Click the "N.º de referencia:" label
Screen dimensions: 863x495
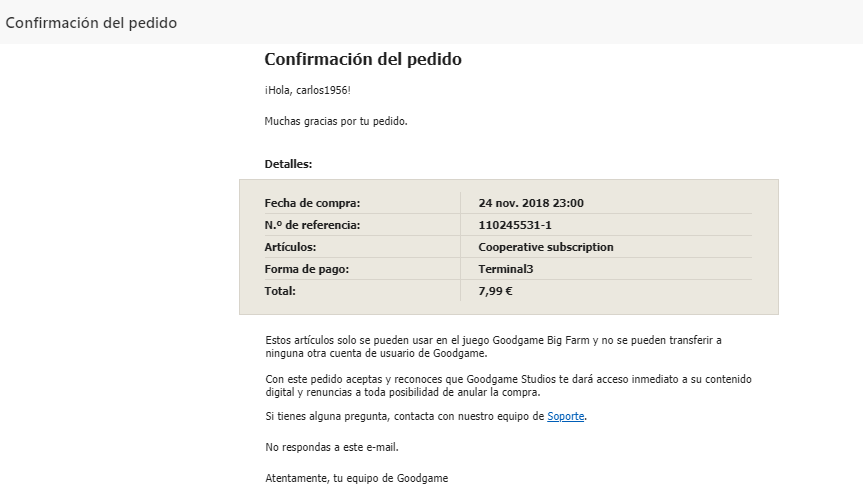312,225
